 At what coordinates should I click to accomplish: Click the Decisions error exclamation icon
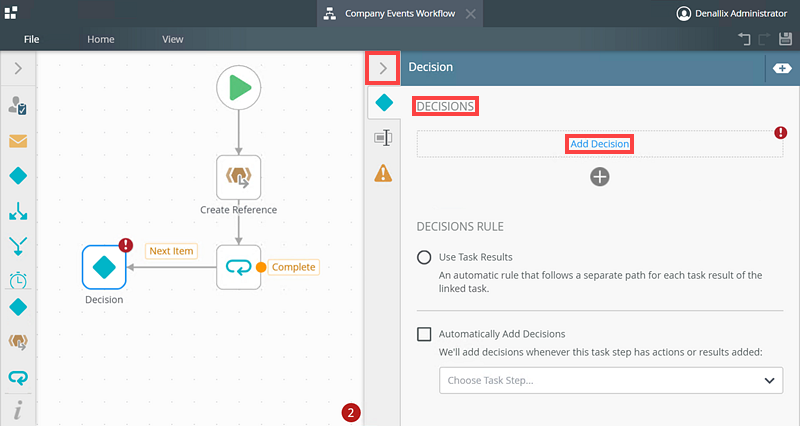[x=781, y=133]
